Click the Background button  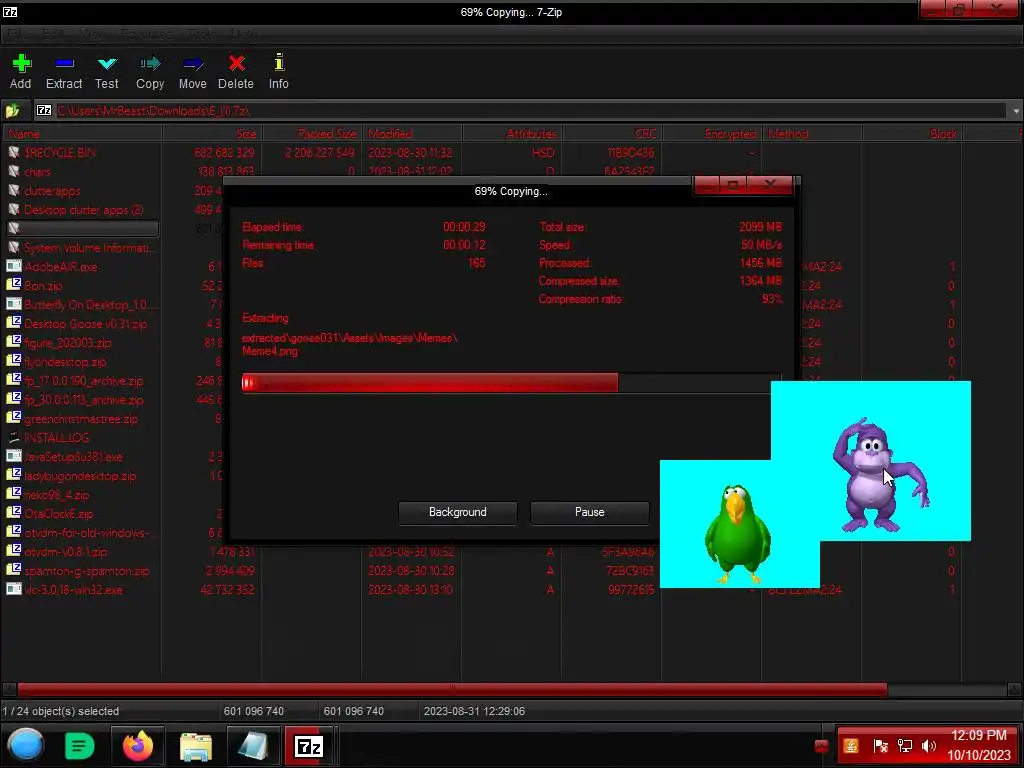coord(458,512)
